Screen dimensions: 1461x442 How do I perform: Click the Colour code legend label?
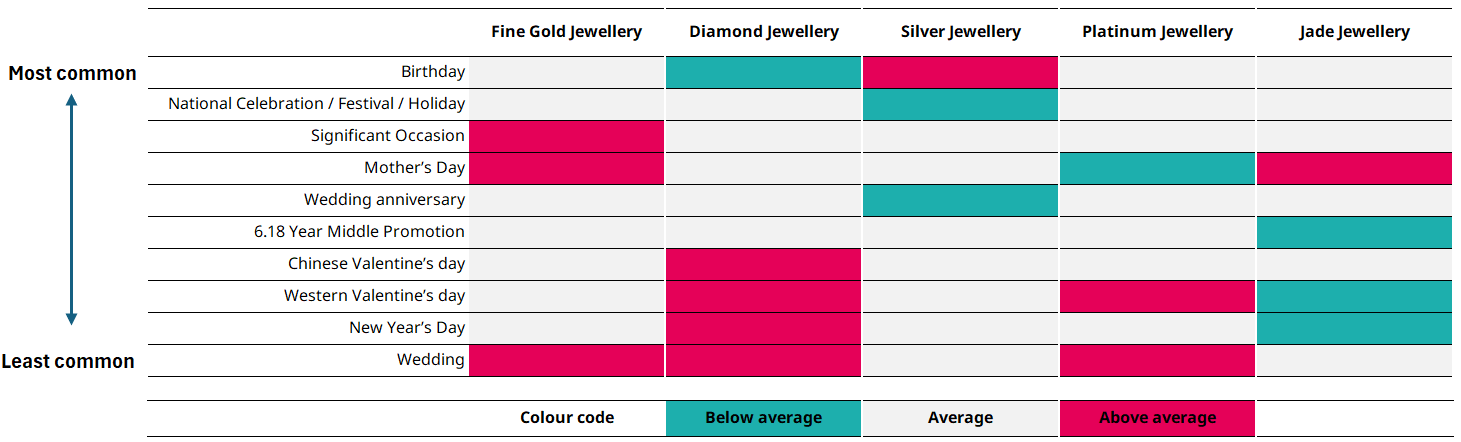point(567,418)
